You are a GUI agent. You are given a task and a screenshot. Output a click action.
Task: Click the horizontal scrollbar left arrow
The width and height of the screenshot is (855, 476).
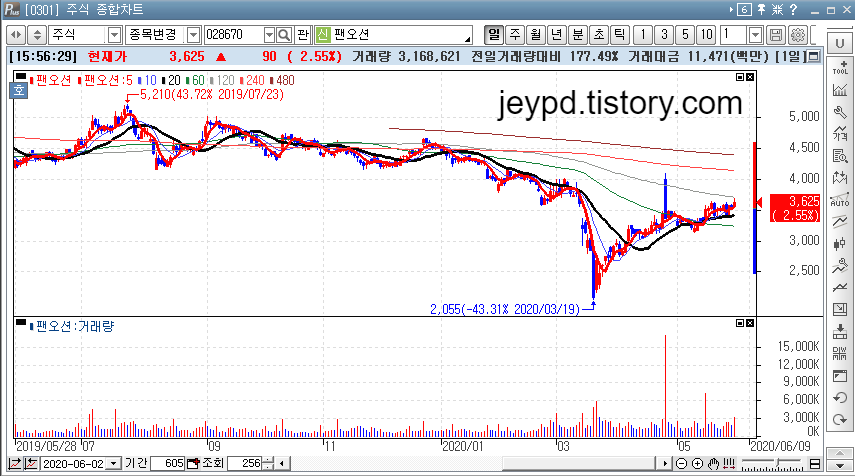282,463
